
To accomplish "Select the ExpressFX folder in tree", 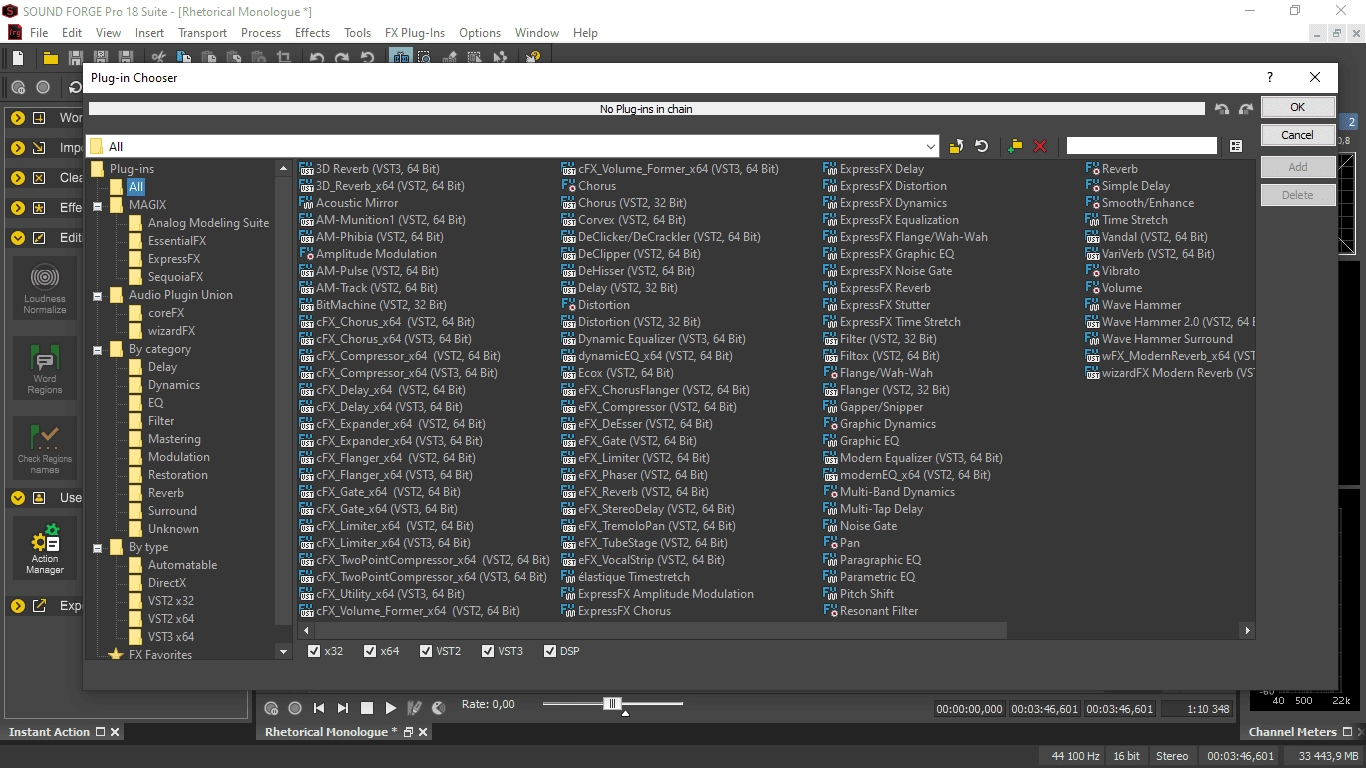I will (174, 259).
